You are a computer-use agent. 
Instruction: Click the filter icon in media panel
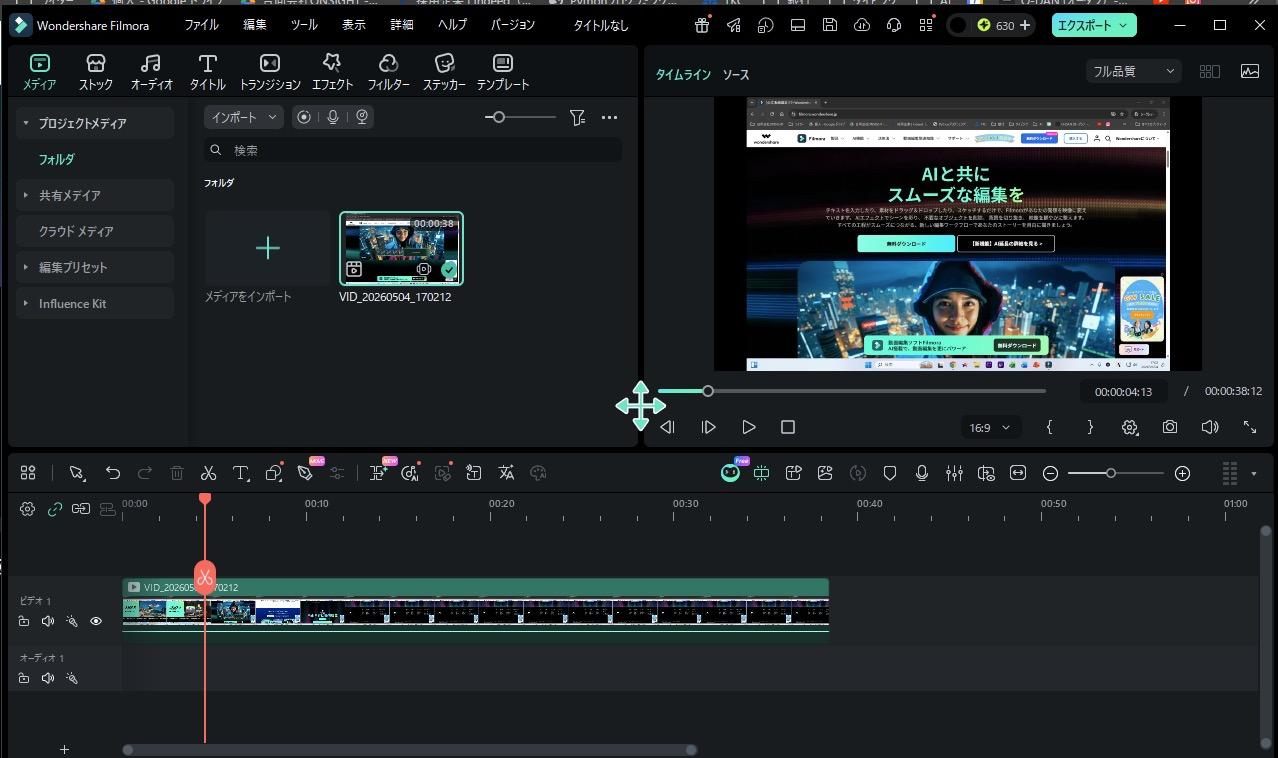tap(577, 117)
